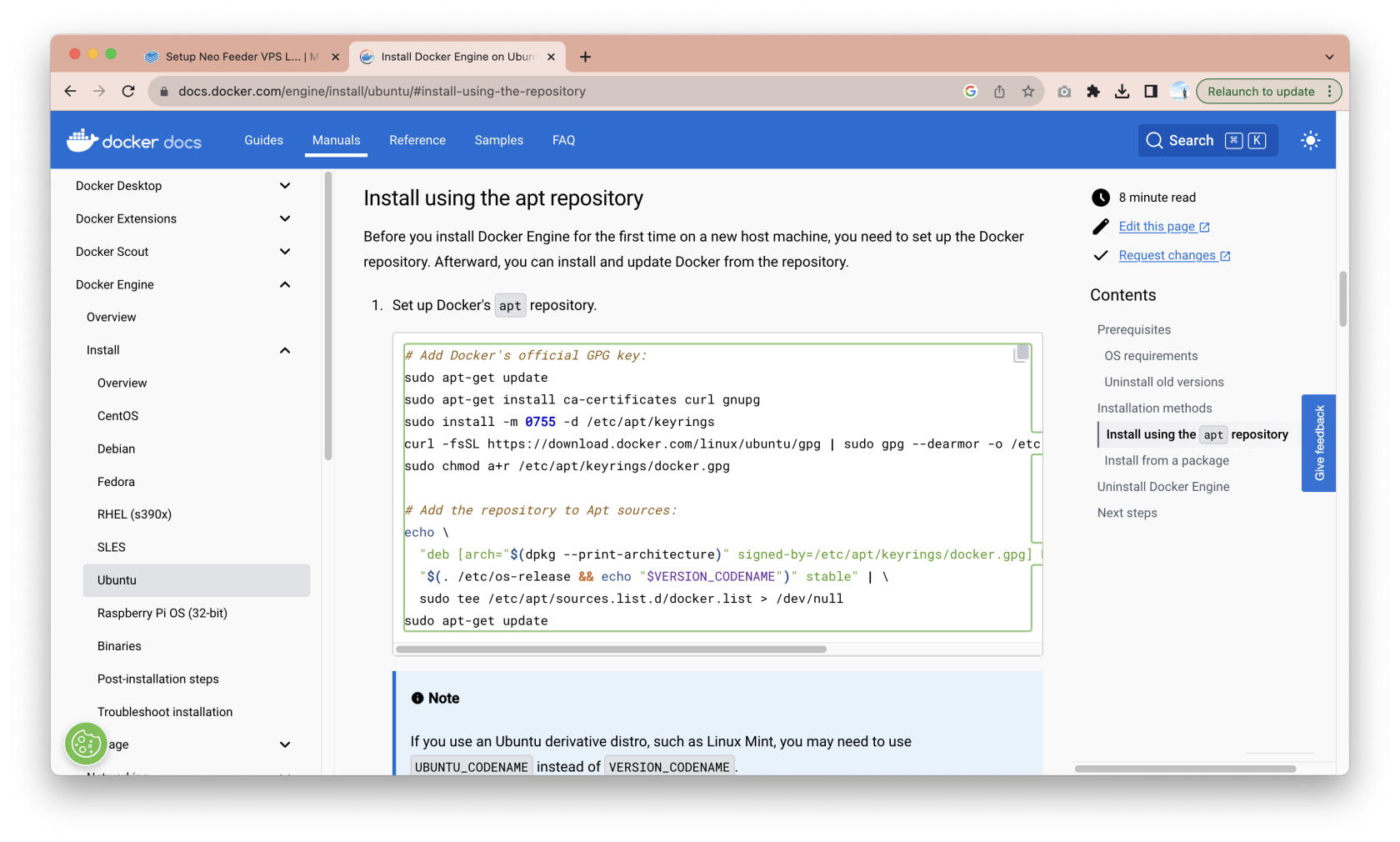Screen dimensions: 1400x842
Task: Open the Fedora install page
Action: pos(116,482)
